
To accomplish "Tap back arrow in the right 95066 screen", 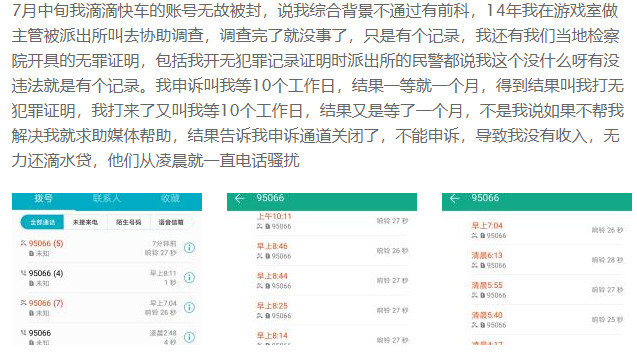I will click(455, 198).
